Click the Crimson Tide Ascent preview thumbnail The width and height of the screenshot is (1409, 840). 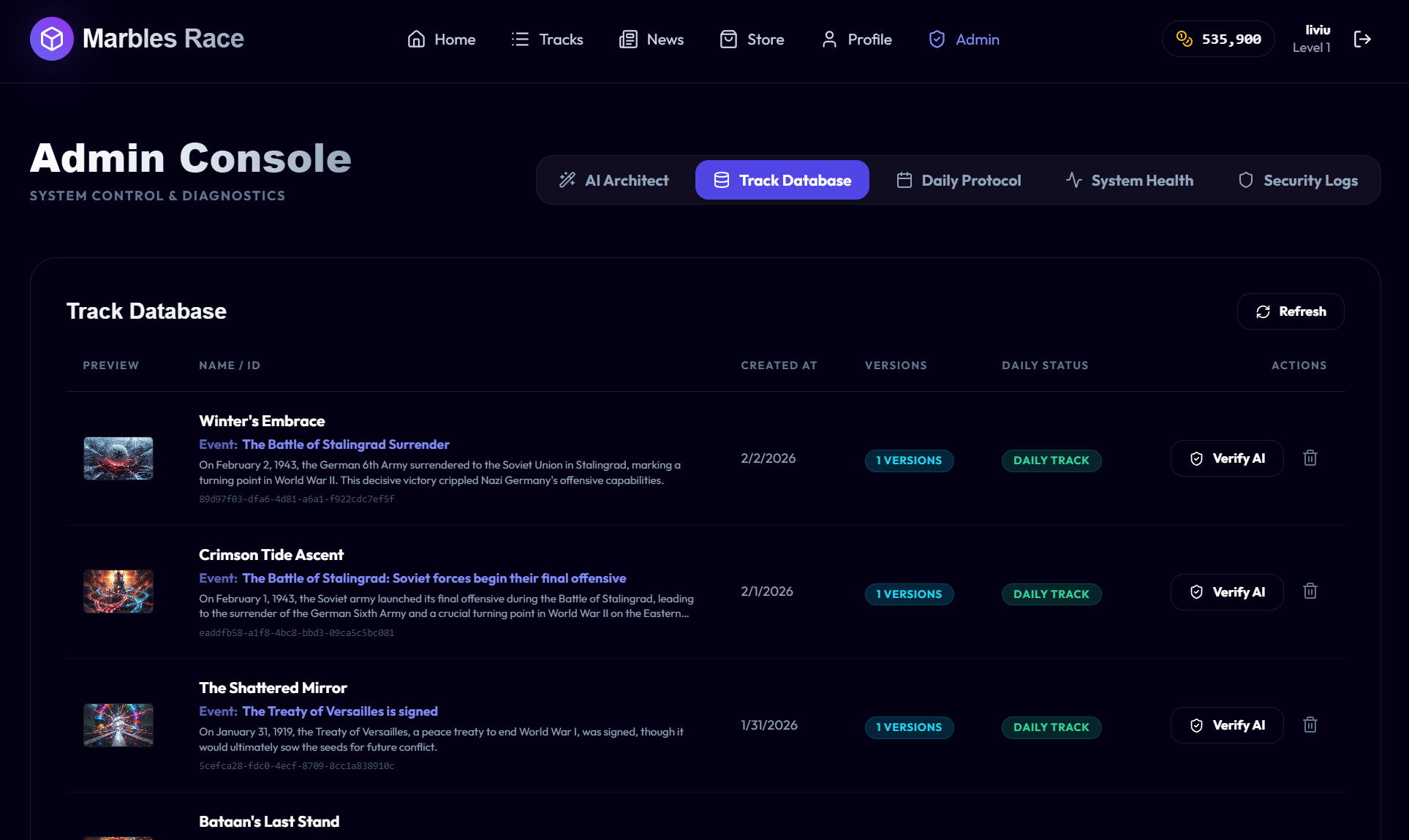[118, 591]
